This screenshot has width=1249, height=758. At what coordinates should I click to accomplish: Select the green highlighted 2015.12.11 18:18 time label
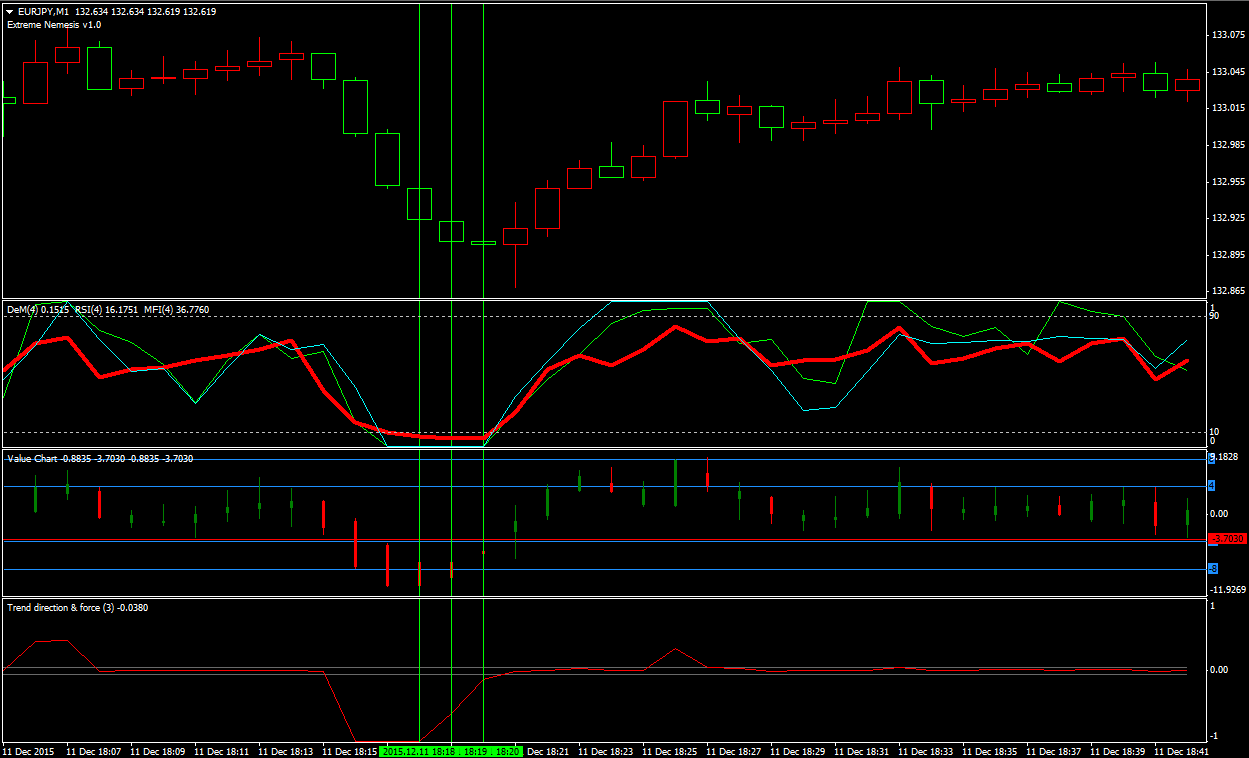[x=419, y=750]
